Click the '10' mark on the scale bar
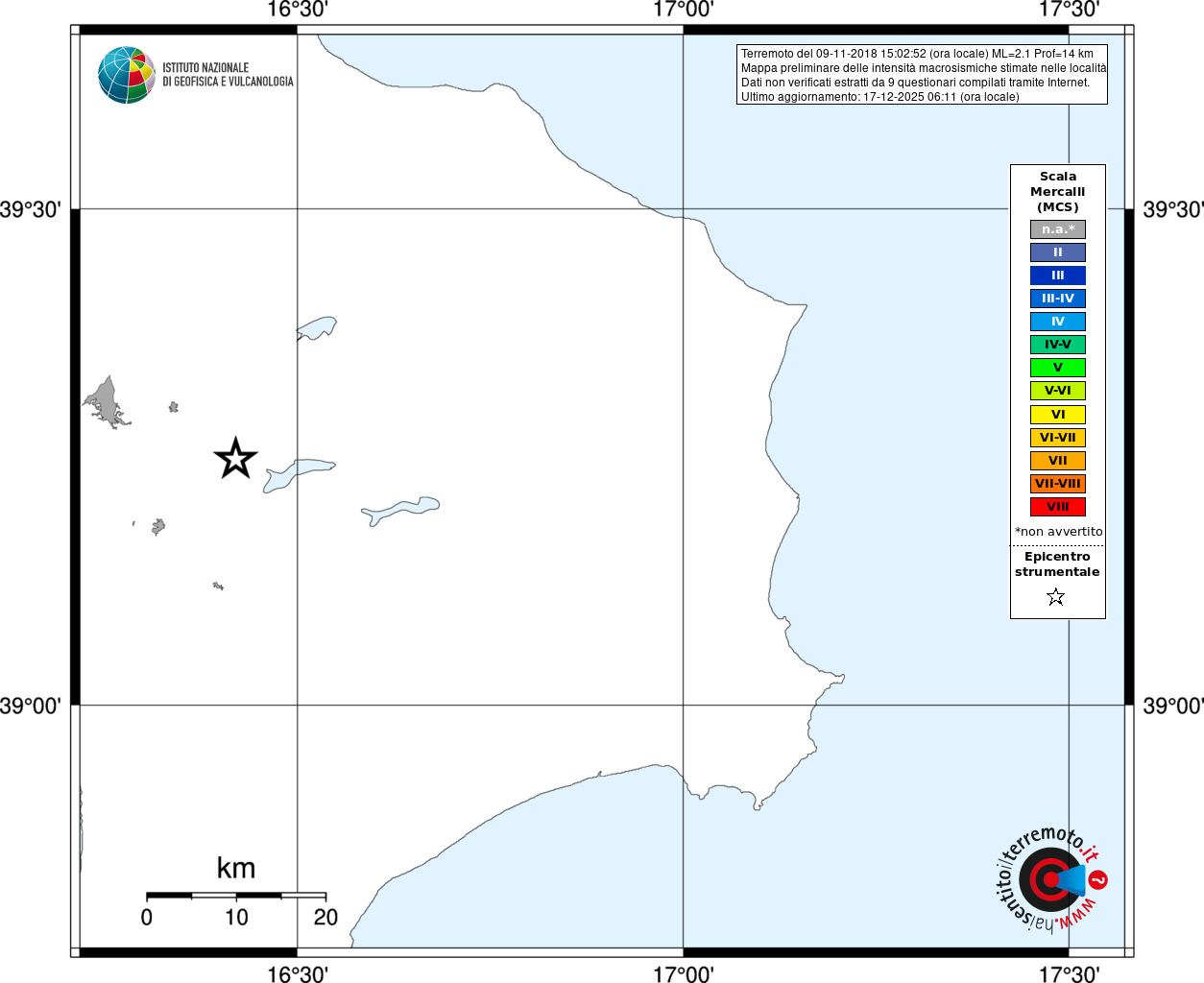Image resolution: width=1204 pixels, height=983 pixels. click(x=236, y=917)
